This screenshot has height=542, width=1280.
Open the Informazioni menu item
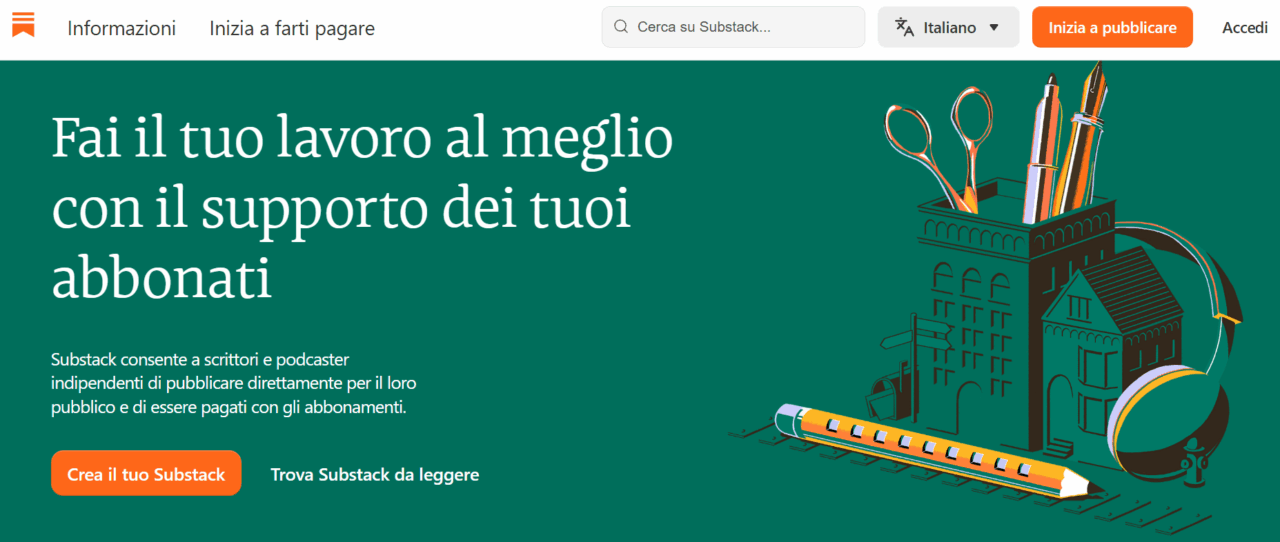(122, 28)
